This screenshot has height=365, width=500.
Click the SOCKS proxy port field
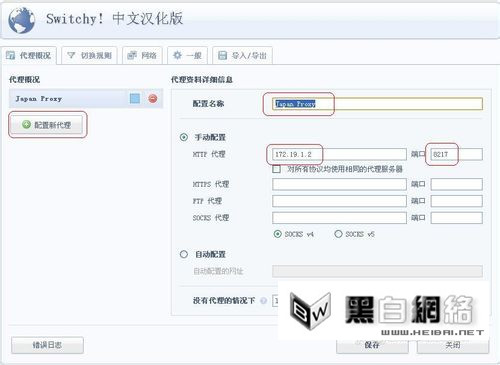[x=456, y=218]
